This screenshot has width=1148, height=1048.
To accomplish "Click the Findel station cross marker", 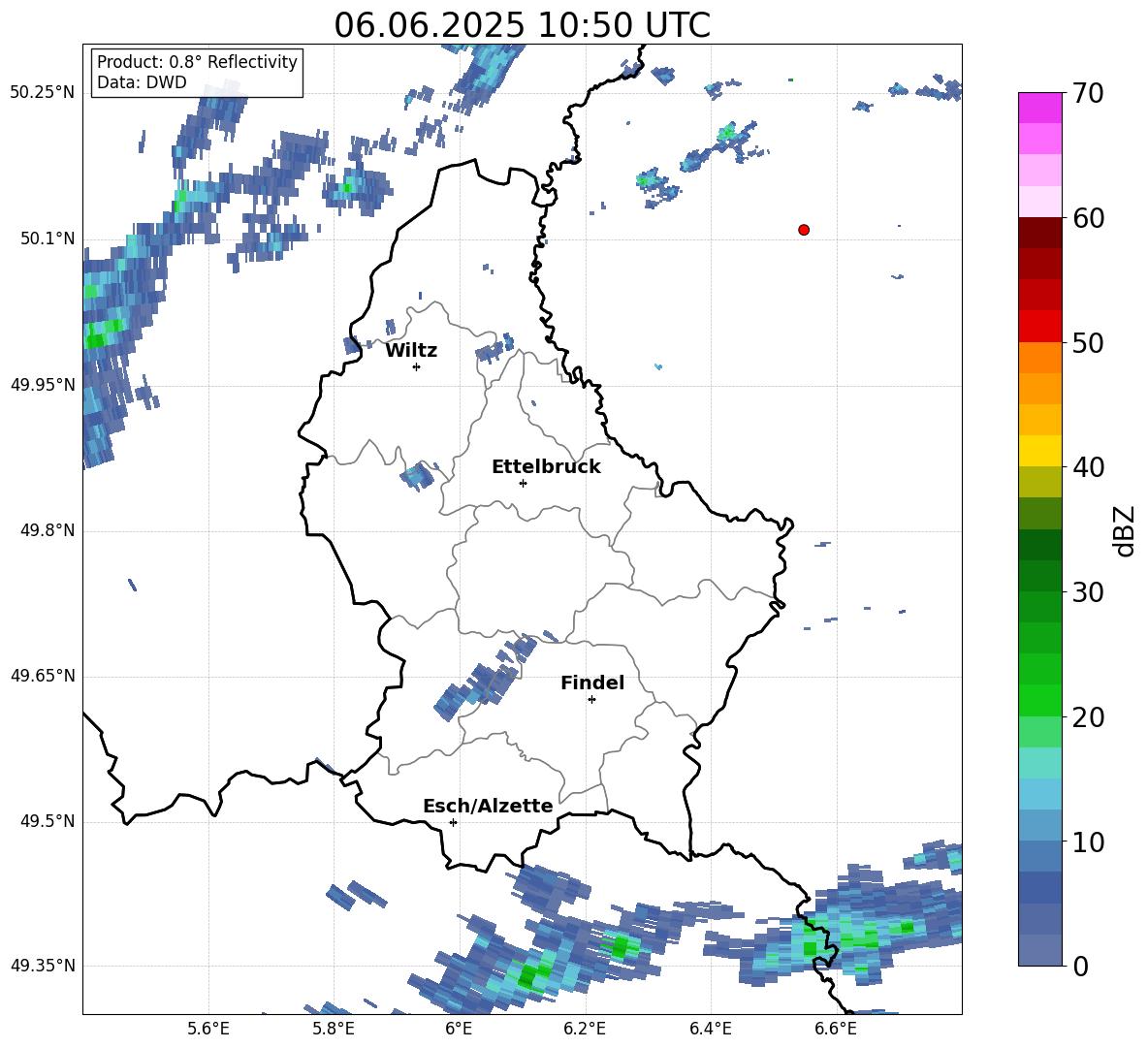I will 591,700.
